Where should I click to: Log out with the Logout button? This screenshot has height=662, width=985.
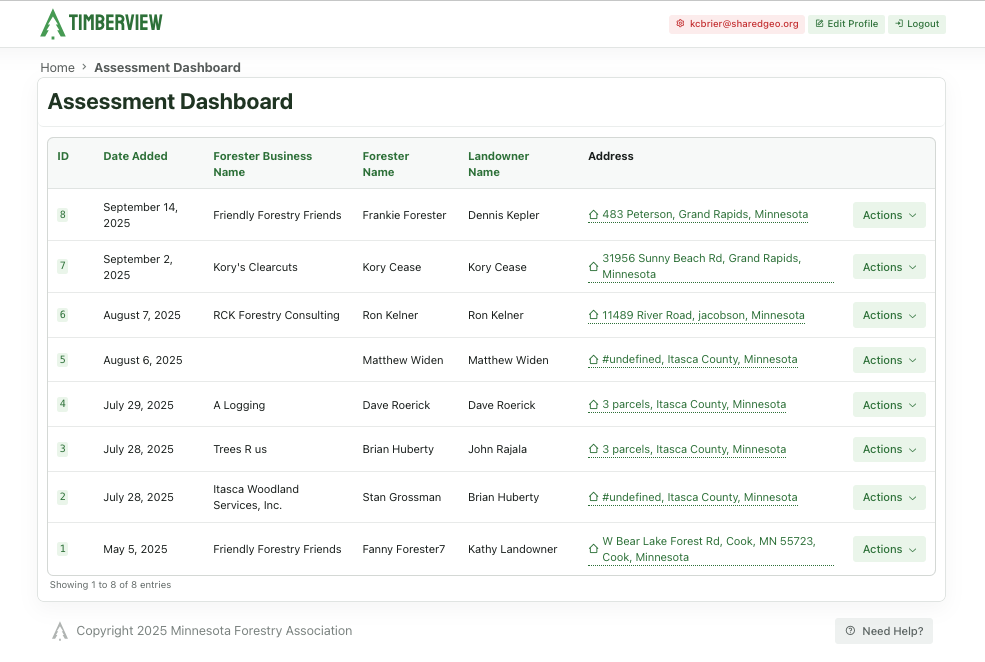tap(917, 24)
